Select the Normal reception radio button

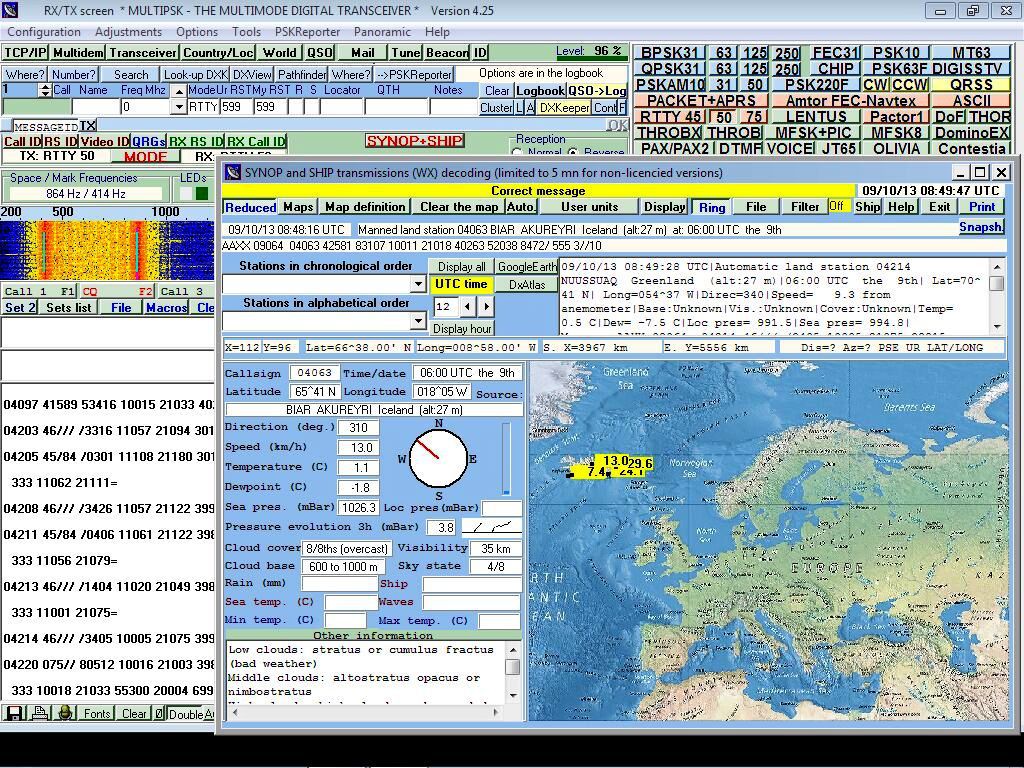(518, 152)
